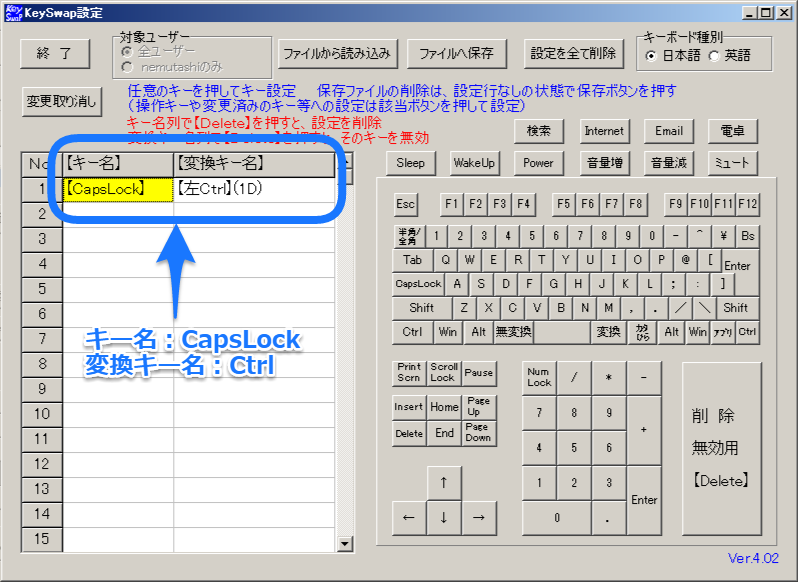This screenshot has width=798, height=582.
Task: Click the numpad 0 key
Action: (557, 518)
